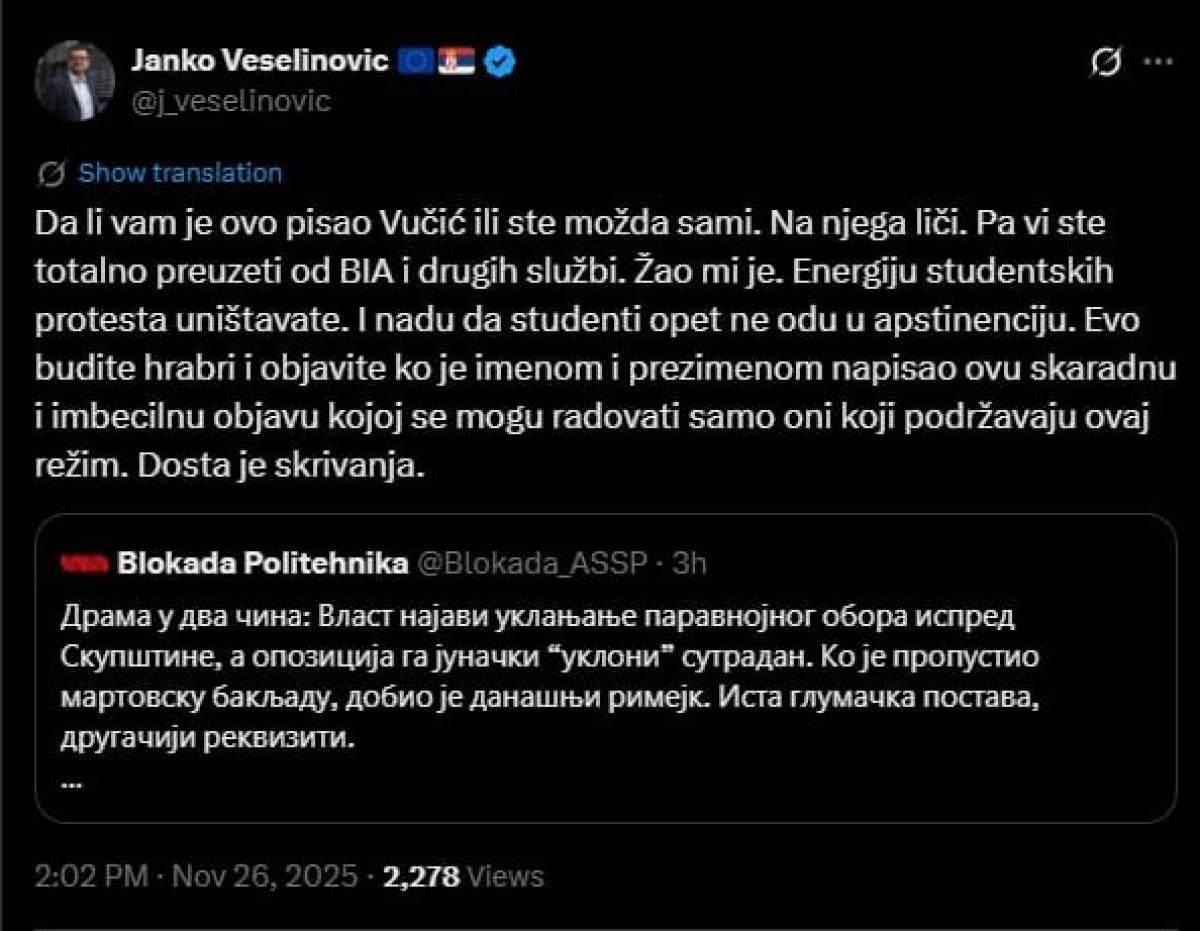This screenshot has height=931, width=1200.
Task: Open the Janko Veselinovic display name
Action: click(260, 62)
